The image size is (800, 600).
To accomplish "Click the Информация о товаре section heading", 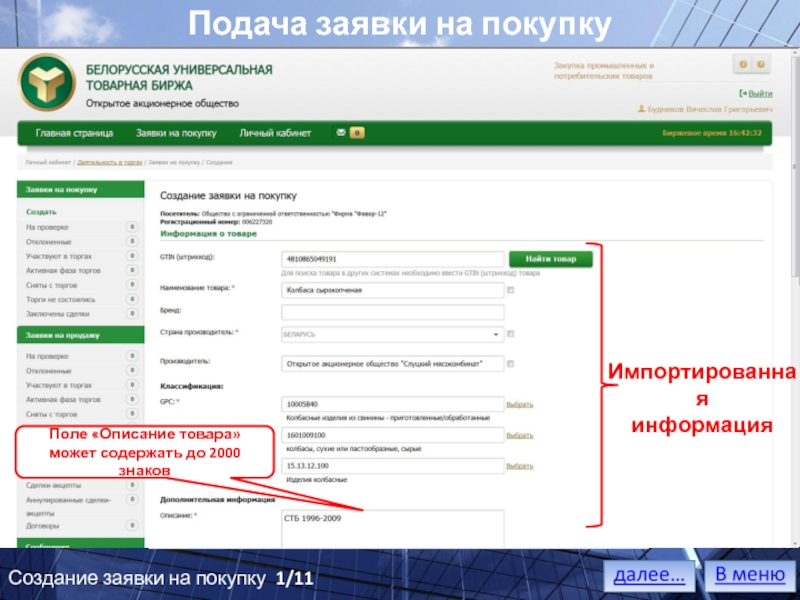I will pyautogui.click(x=208, y=234).
